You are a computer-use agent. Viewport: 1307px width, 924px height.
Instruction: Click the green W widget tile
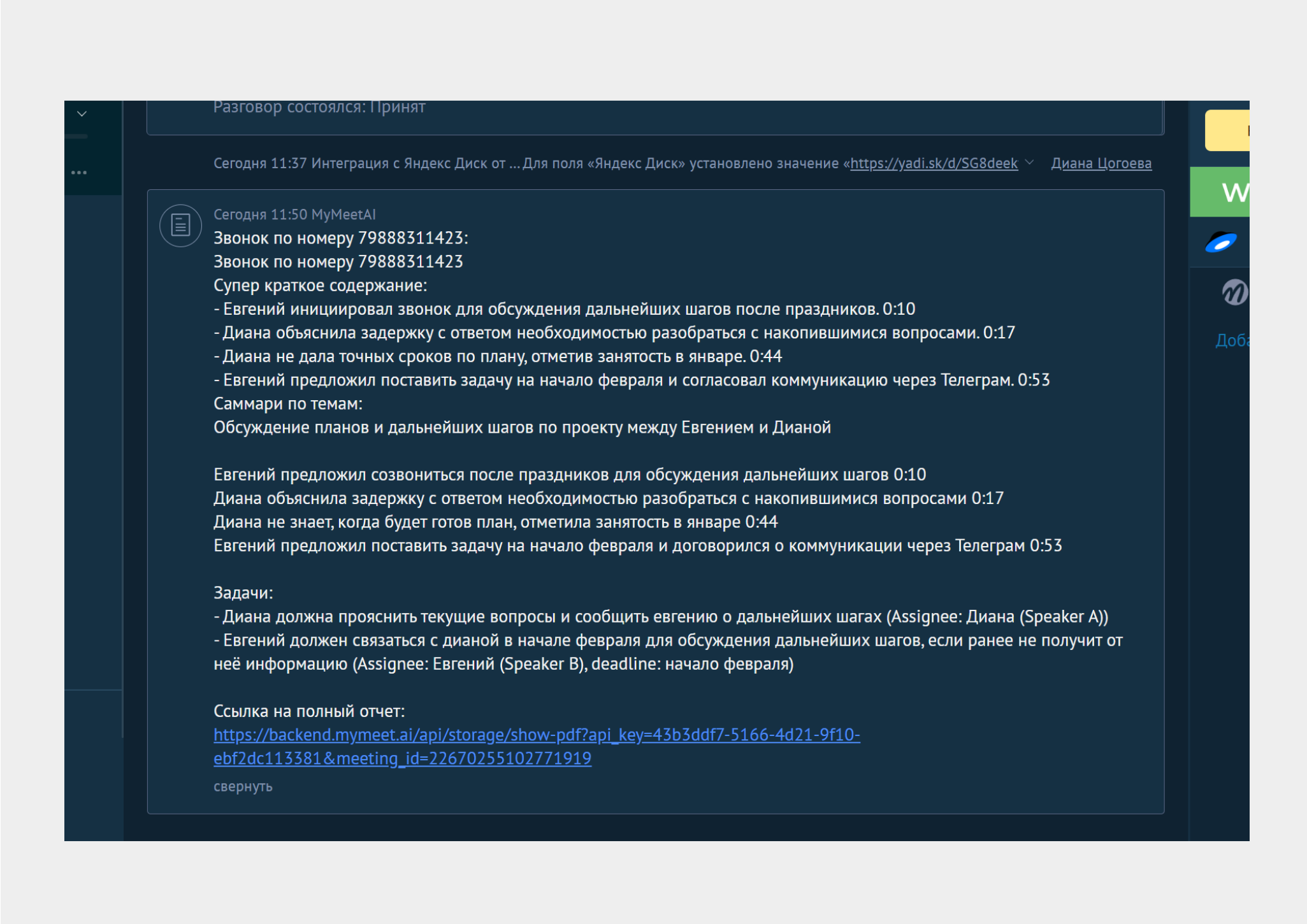pyautogui.click(x=1221, y=192)
